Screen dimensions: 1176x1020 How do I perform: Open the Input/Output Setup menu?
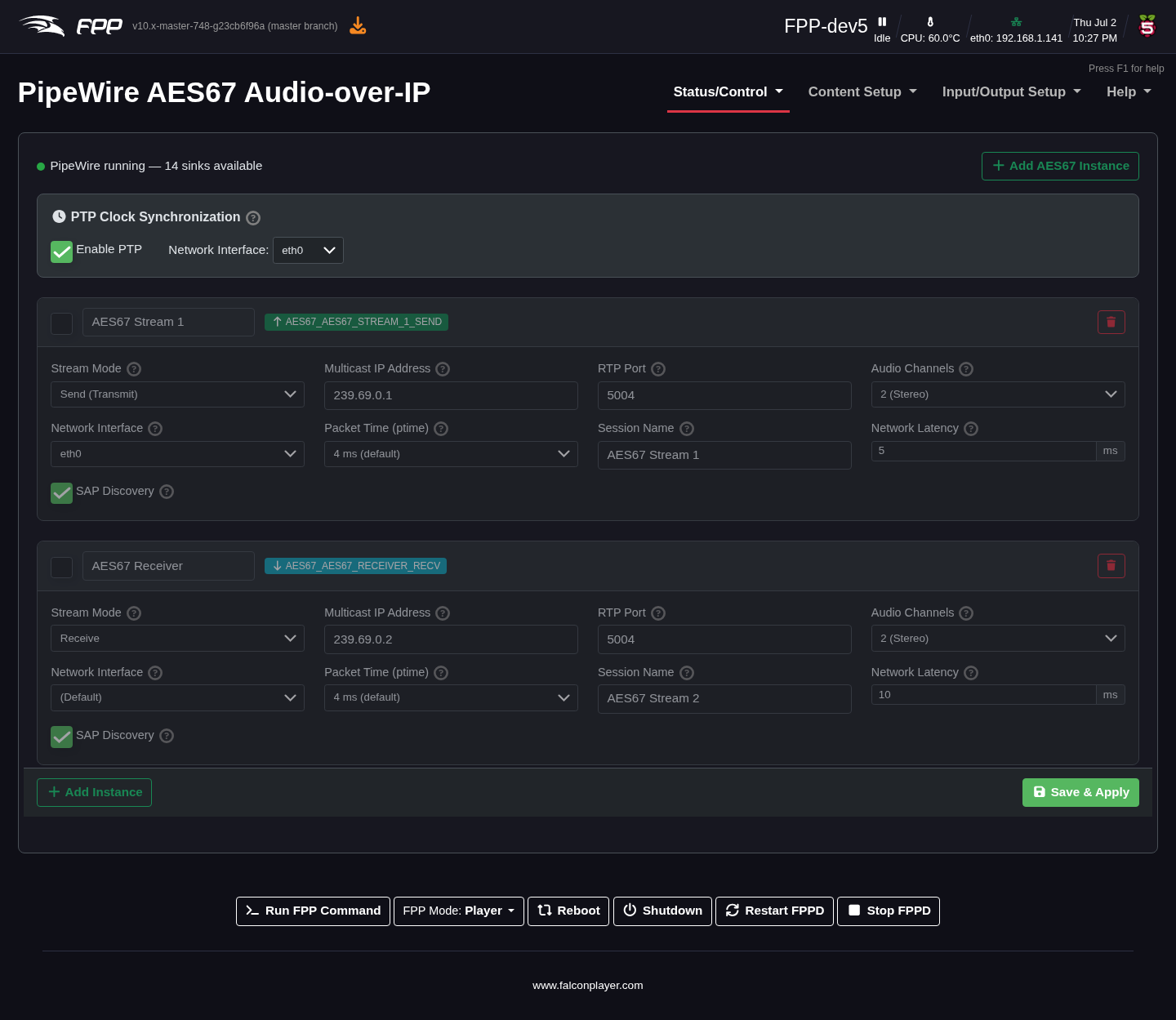coord(1012,92)
